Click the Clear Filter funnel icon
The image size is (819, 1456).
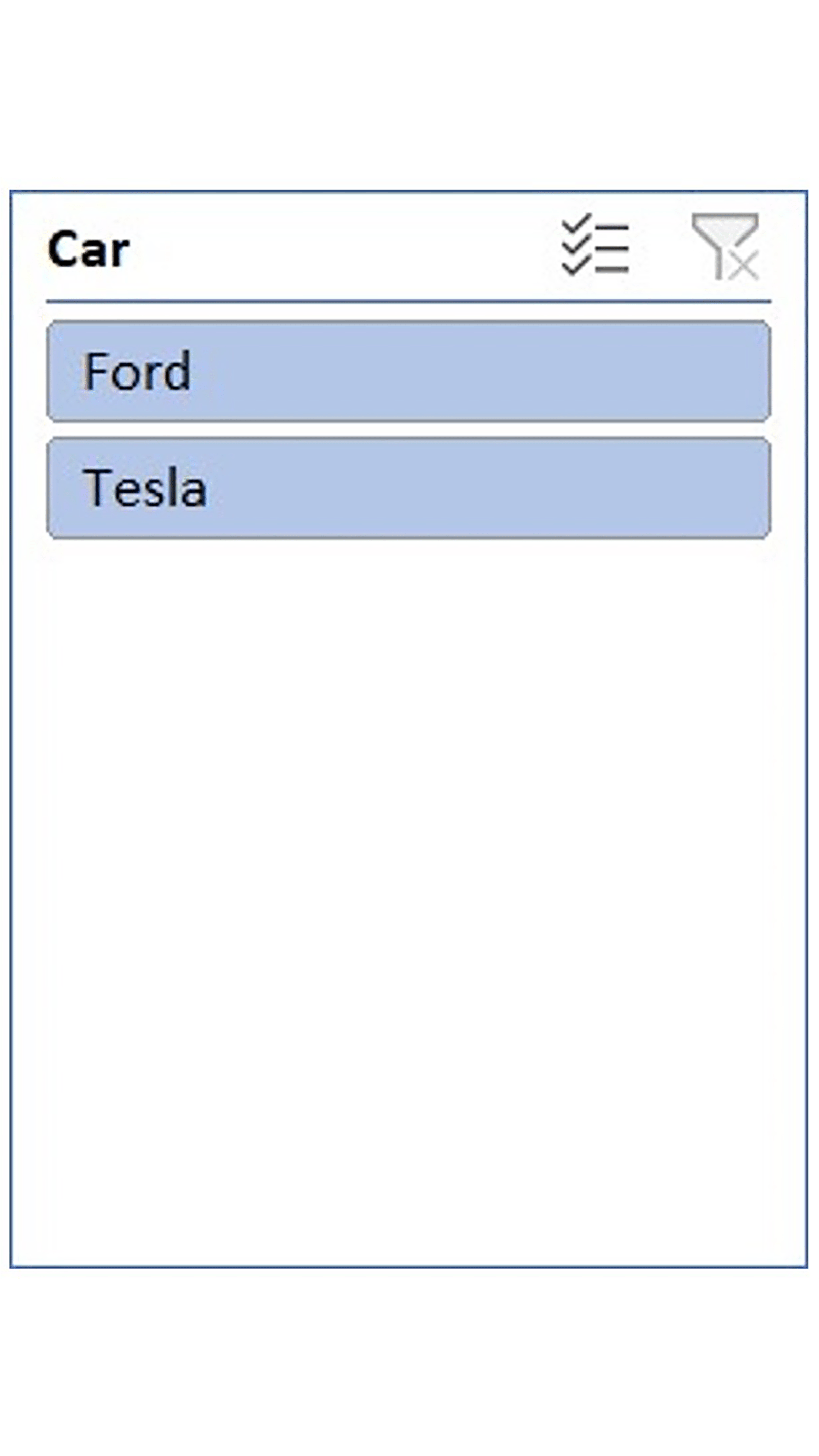click(725, 246)
